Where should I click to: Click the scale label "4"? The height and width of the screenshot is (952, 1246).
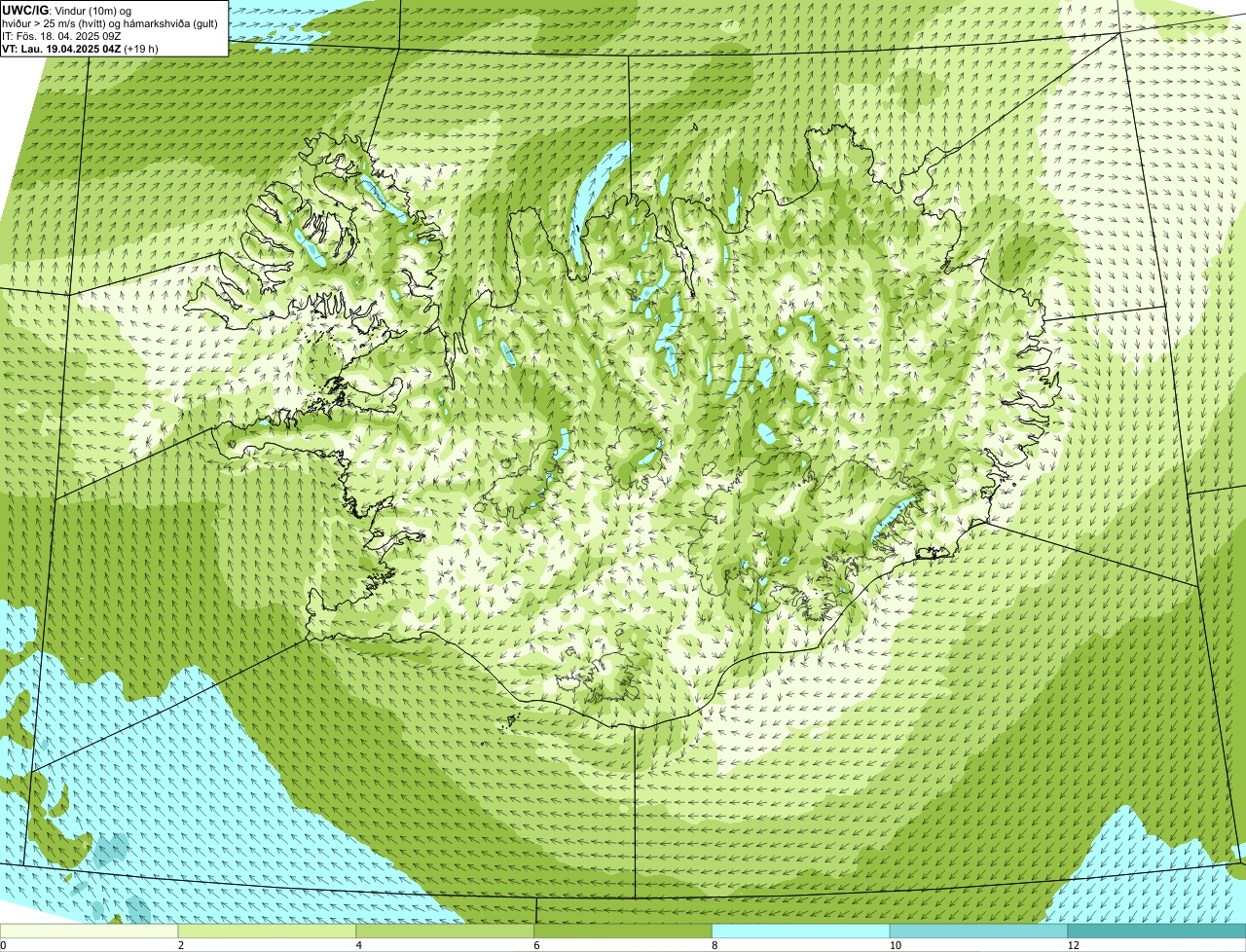tap(358, 945)
